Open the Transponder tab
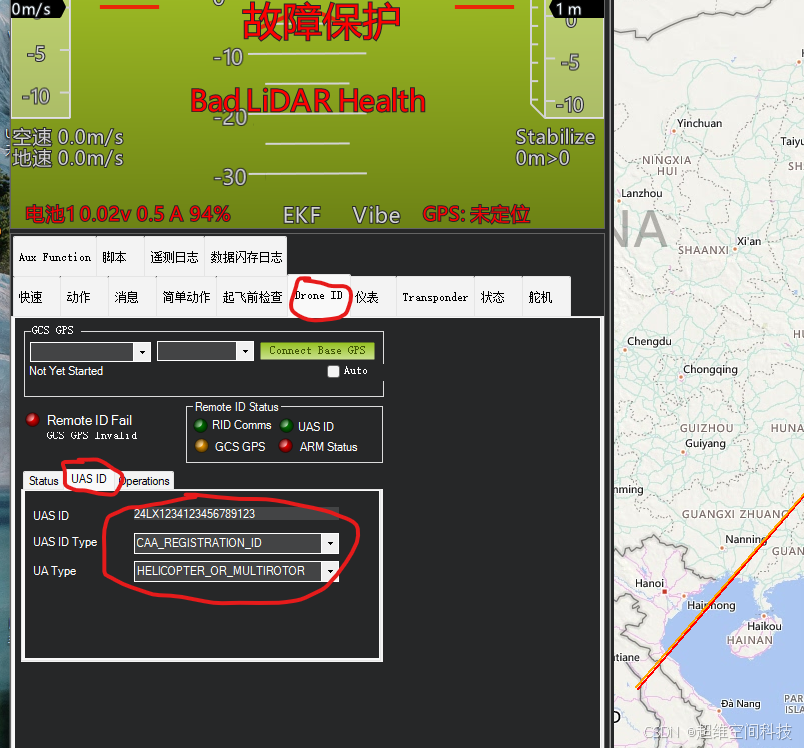 click(x=435, y=297)
